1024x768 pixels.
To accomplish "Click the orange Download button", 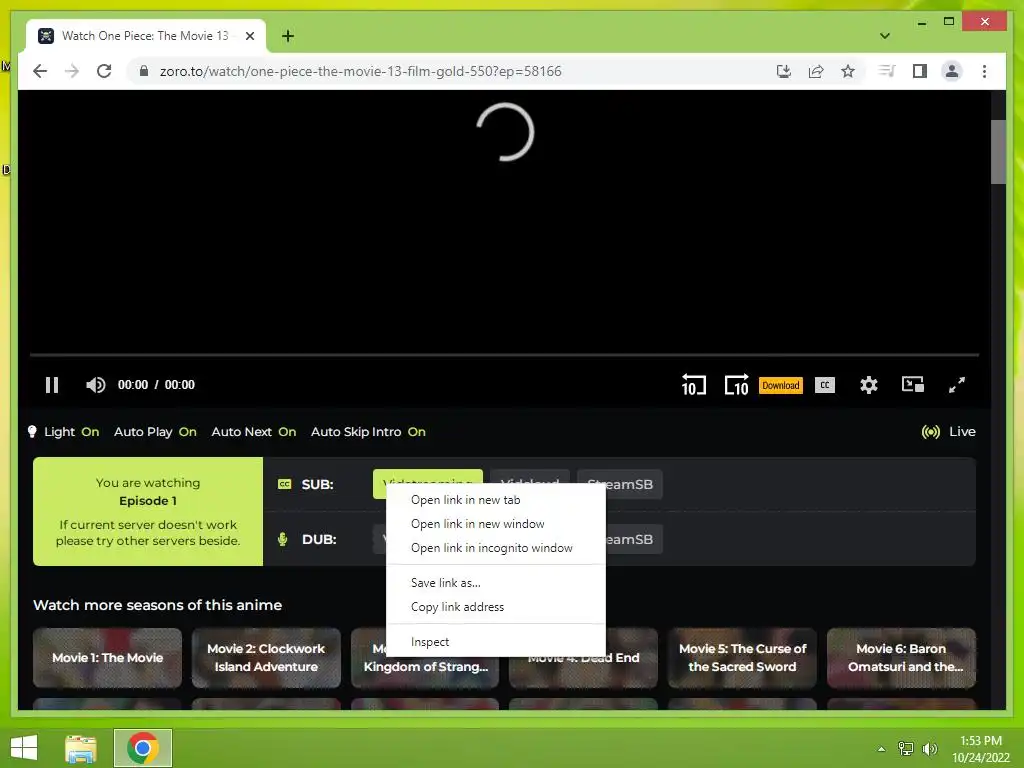I will click(780, 385).
